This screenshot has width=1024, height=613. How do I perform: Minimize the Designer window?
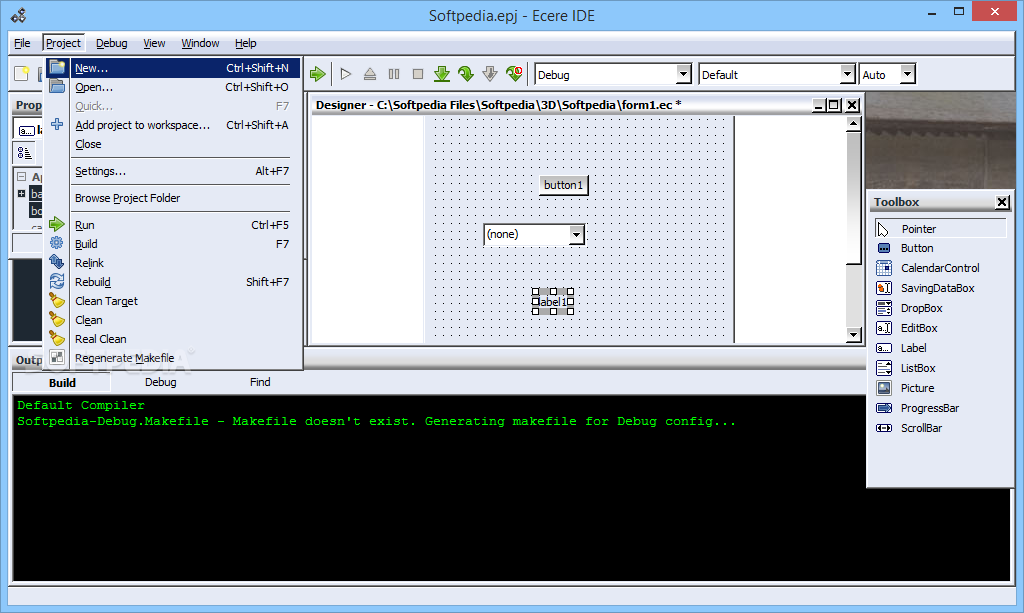pos(819,105)
